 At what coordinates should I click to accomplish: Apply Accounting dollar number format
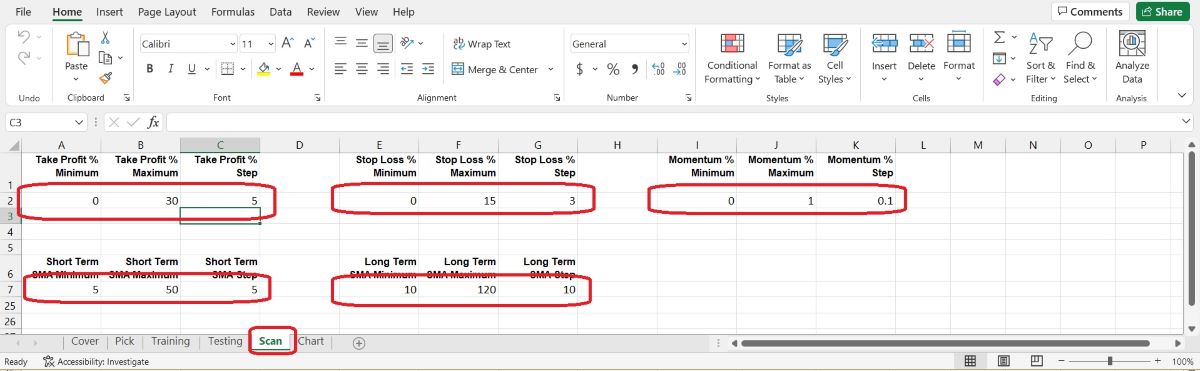(x=580, y=69)
